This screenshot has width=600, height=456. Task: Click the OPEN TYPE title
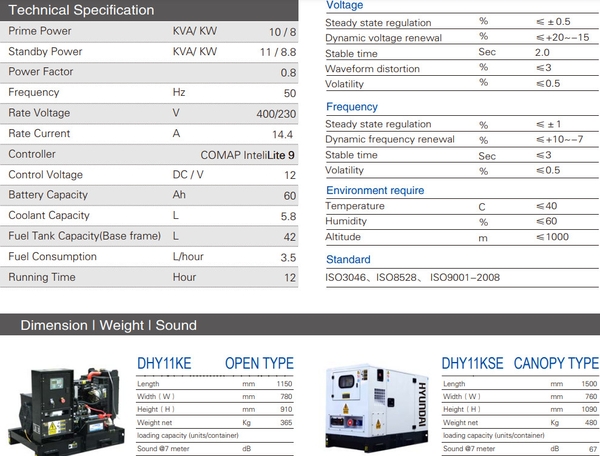tap(259, 363)
